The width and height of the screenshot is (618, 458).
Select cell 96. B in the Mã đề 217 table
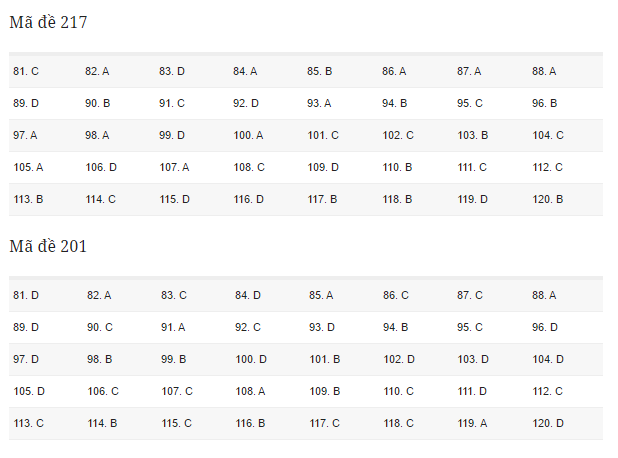pyautogui.click(x=544, y=104)
